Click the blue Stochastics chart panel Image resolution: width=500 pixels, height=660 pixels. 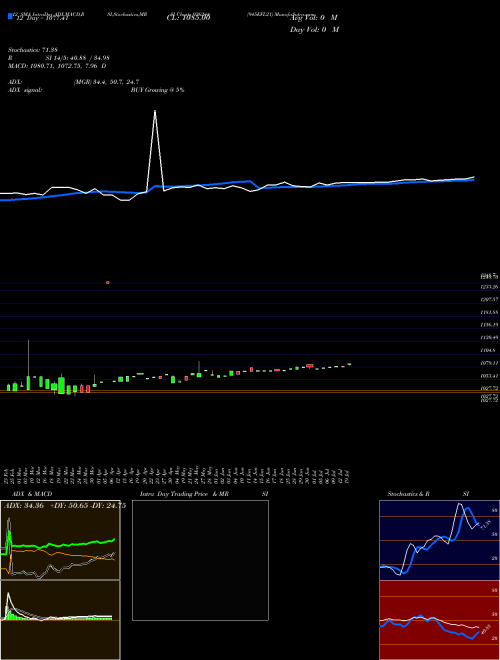click(439, 540)
